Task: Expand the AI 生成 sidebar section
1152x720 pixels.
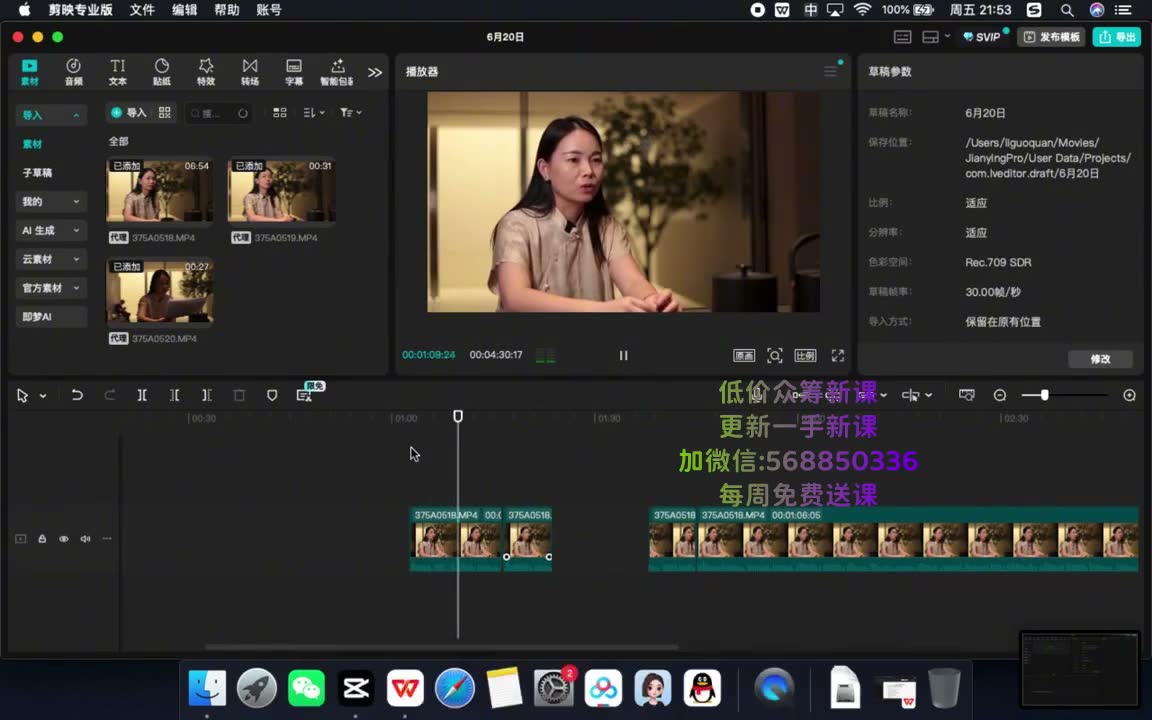Action: click(51, 230)
